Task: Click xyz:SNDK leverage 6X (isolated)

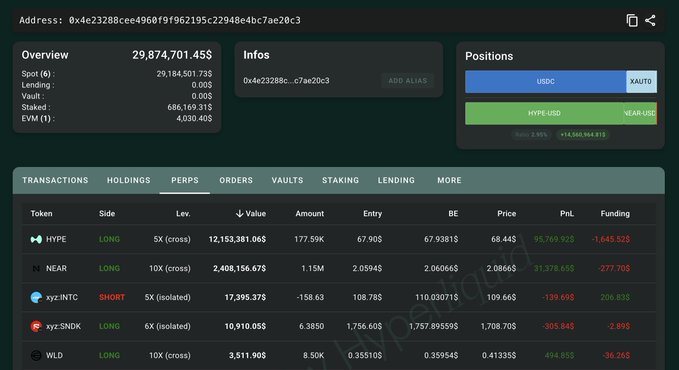Action: (x=168, y=326)
